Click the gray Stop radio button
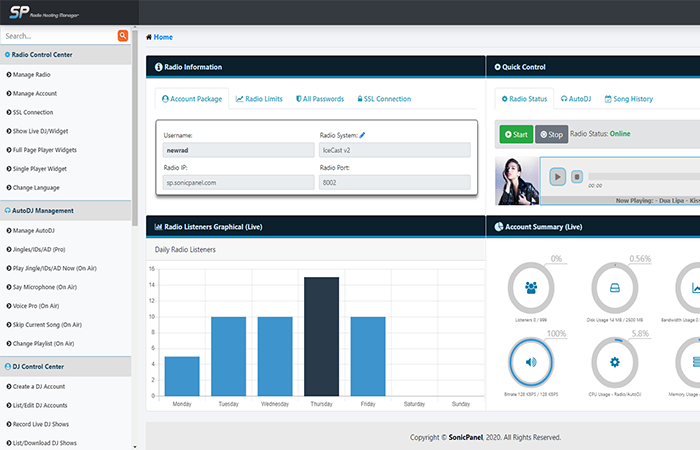Screen dimensions: 700x450 (x=551, y=134)
